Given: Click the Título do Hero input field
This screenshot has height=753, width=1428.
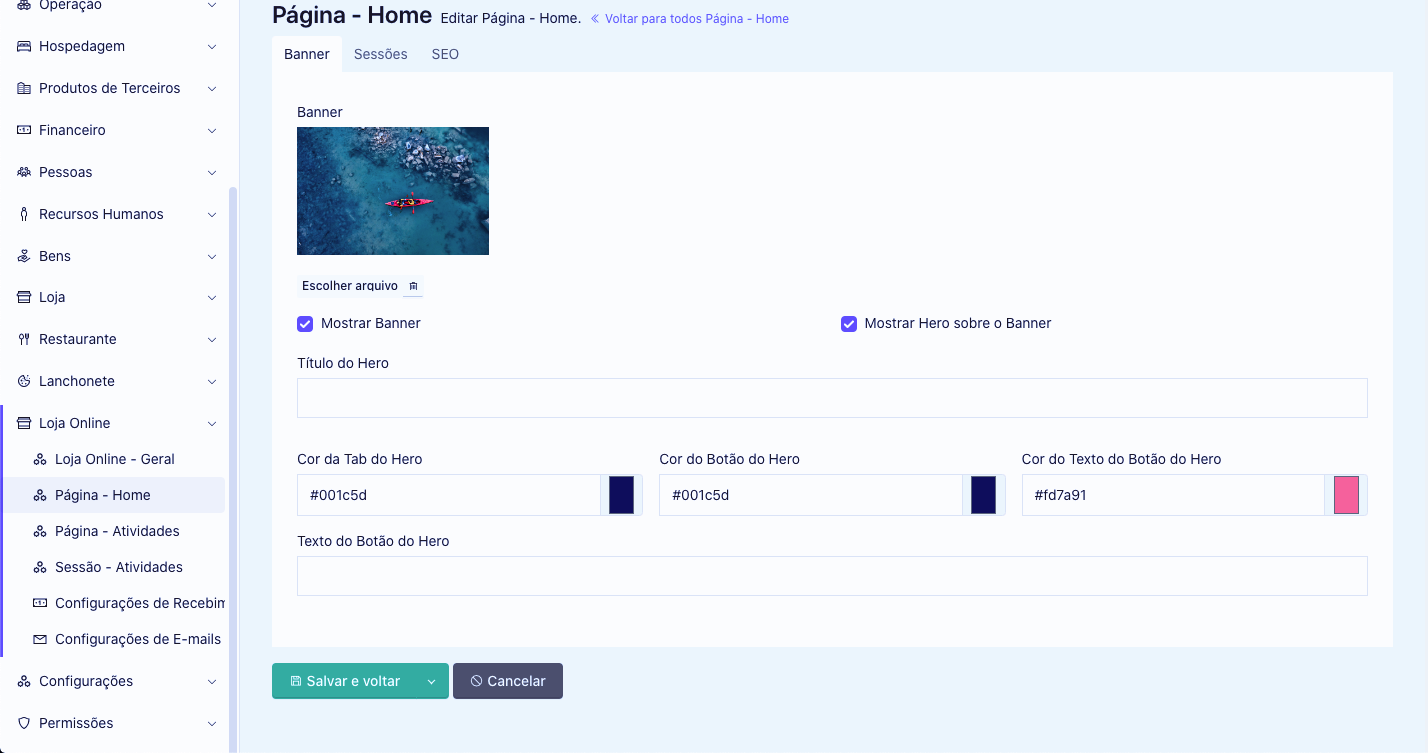Looking at the screenshot, I should pos(831,398).
